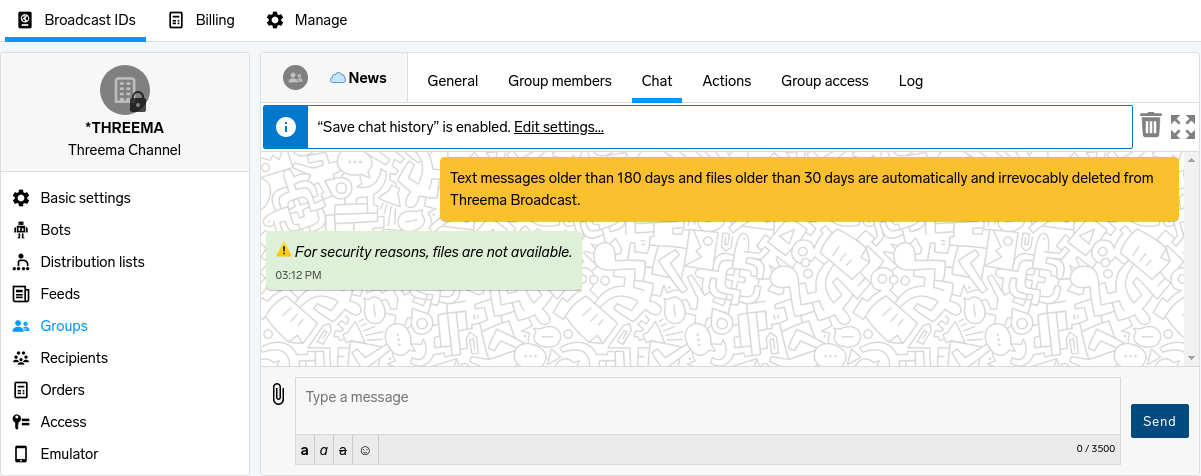
Task: Click the Groups people icon in sidebar
Action: 20,326
